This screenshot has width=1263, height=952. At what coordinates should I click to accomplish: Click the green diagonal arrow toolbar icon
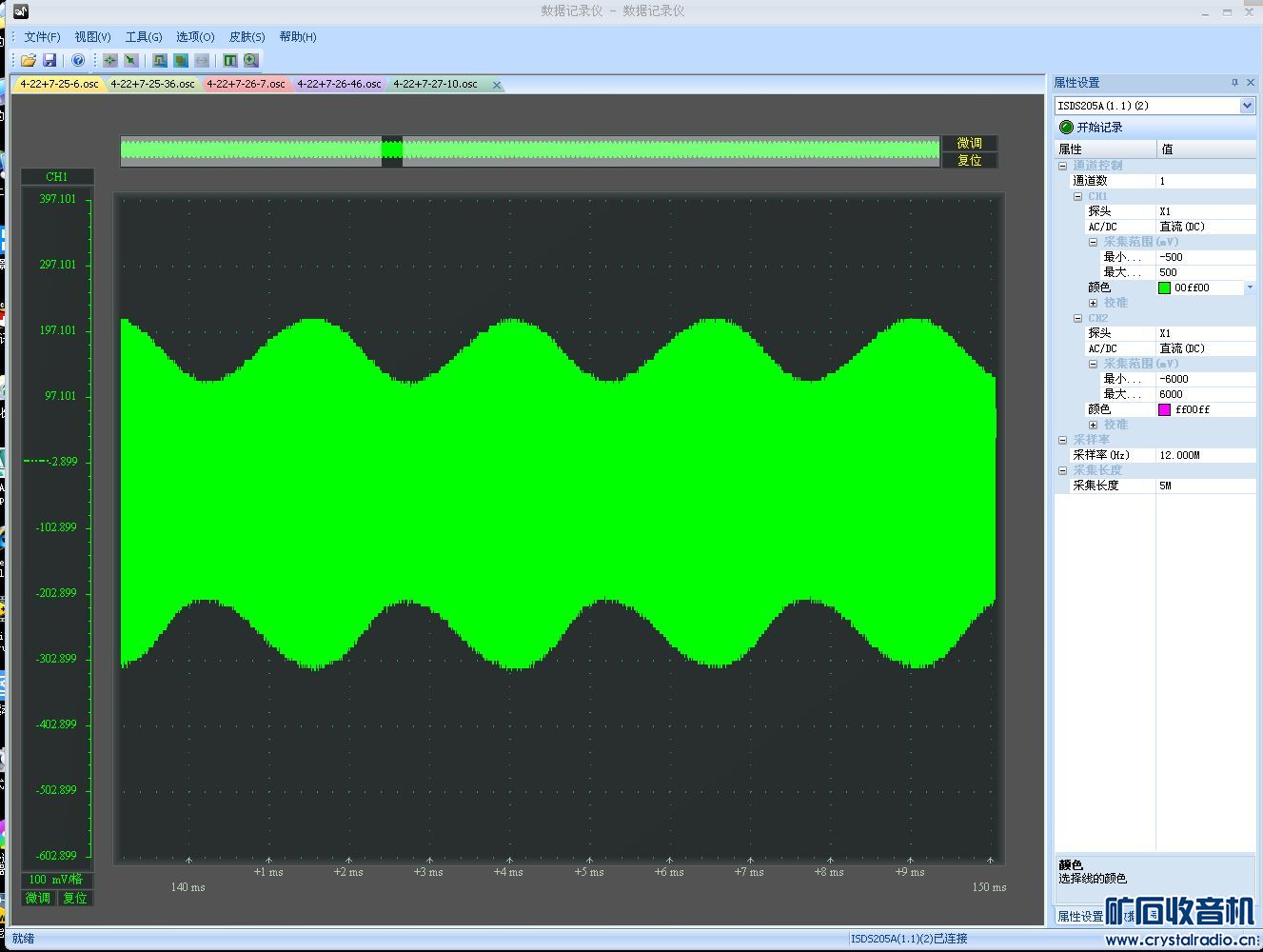[x=131, y=60]
